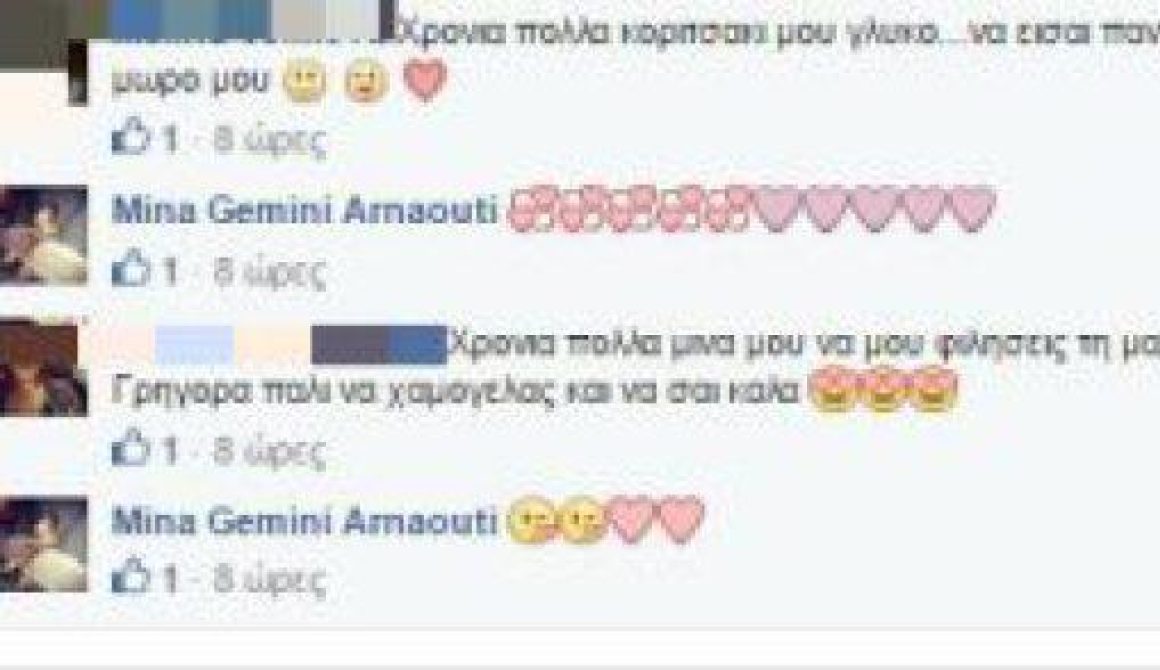Click the red heart emoji after "μωρο μου"
The image size is (1160, 670).
tap(425, 80)
